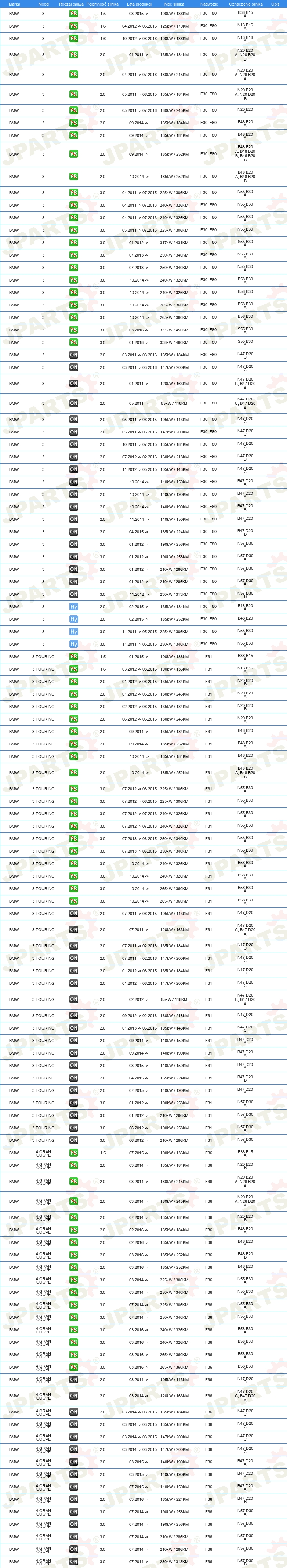Viewport: 287px width, 1568px height.
Task: Click the petrol icon in BMW 3 1.5 B38 B15 row
Action: (x=73, y=13)
